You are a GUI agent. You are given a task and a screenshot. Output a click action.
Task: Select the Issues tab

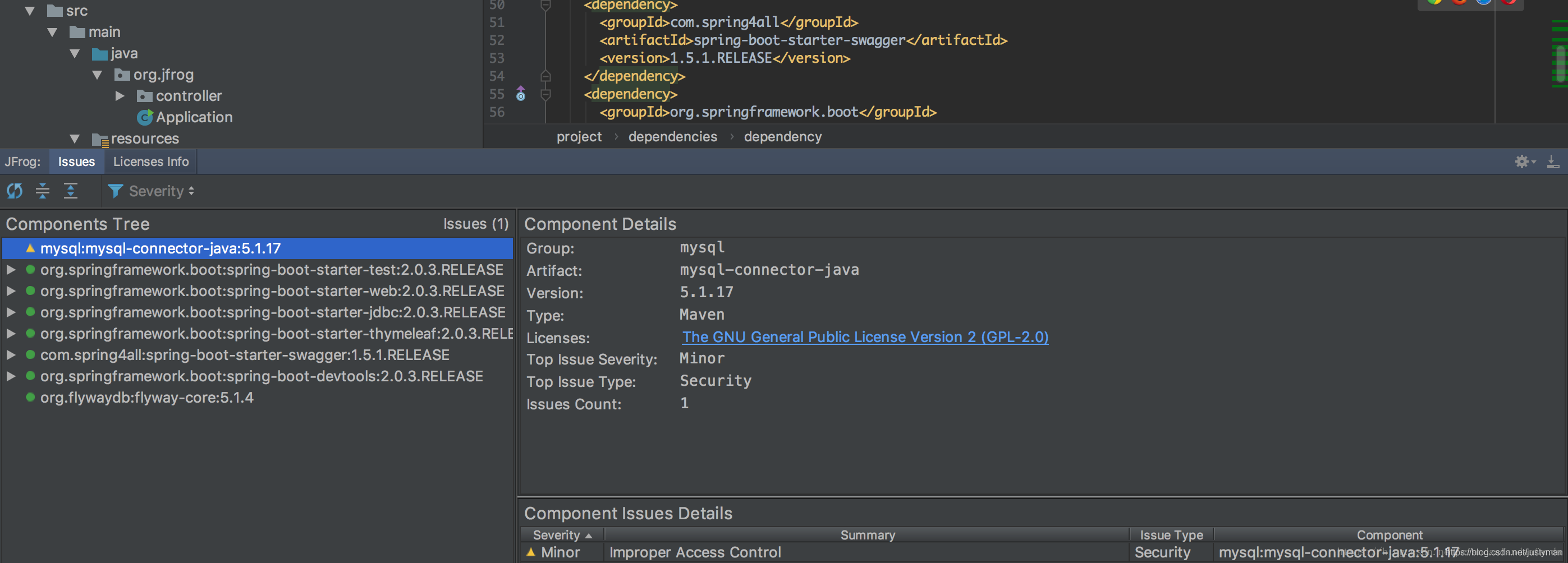pyautogui.click(x=76, y=161)
